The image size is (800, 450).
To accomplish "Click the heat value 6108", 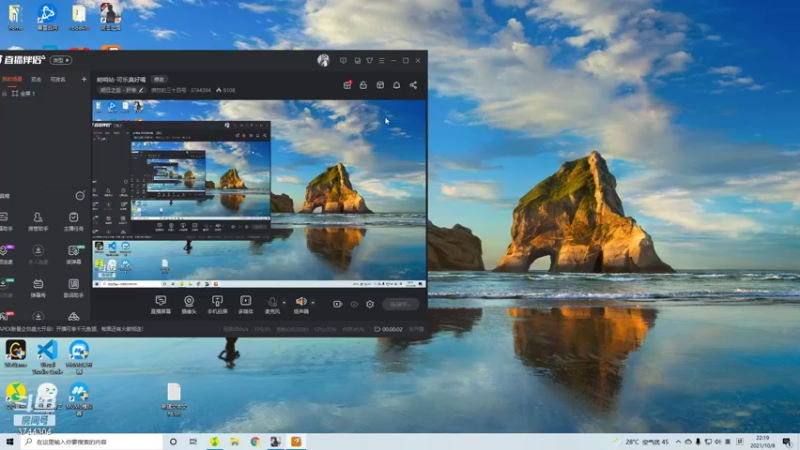I will click(226, 90).
